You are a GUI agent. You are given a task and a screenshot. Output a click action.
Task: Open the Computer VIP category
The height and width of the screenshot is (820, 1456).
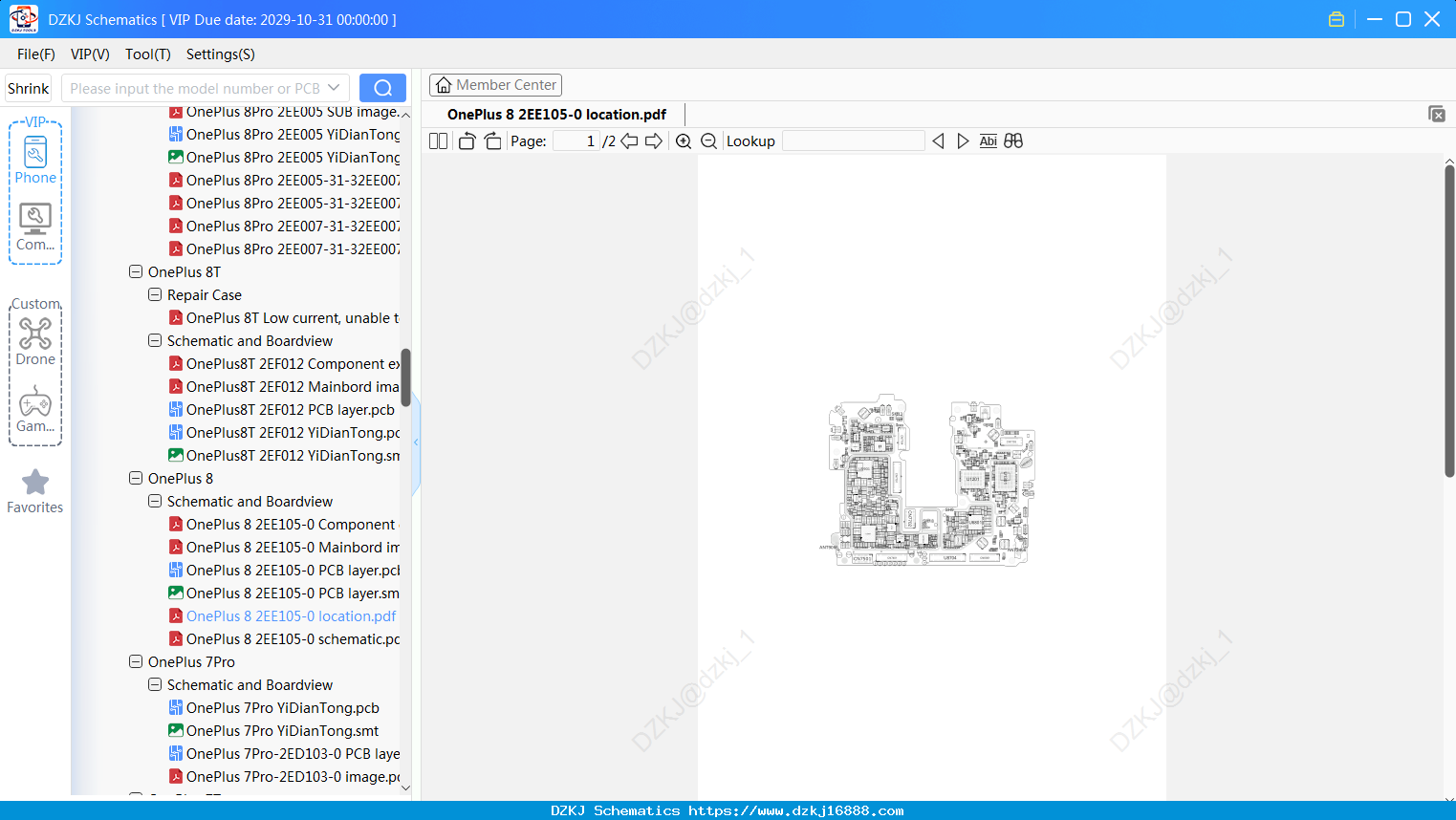(x=35, y=227)
